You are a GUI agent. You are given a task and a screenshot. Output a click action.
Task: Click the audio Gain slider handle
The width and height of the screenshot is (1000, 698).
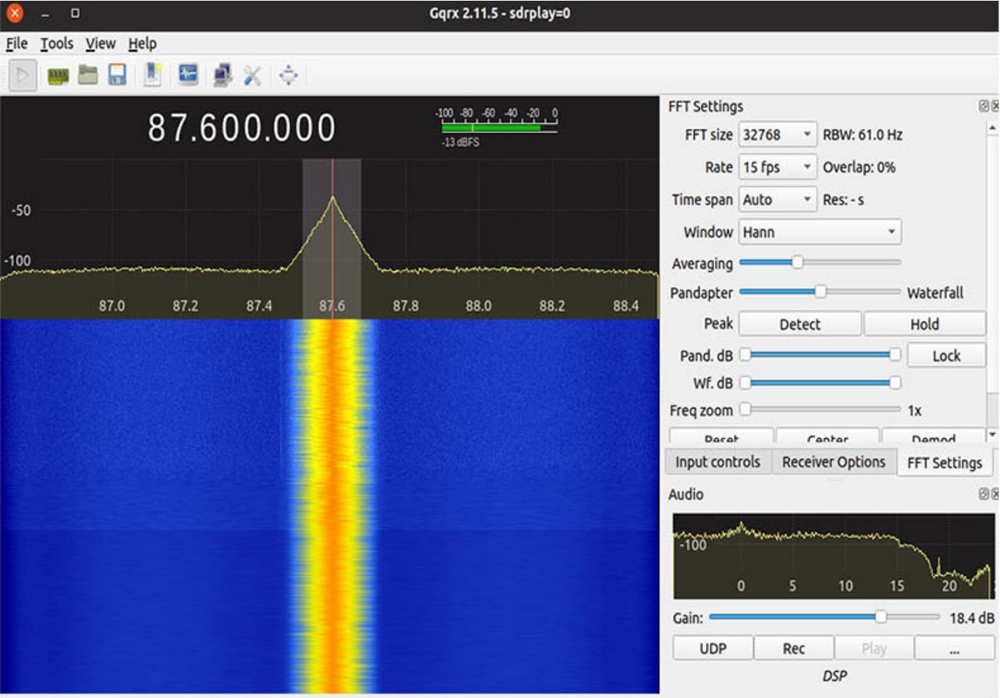click(880, 618)
